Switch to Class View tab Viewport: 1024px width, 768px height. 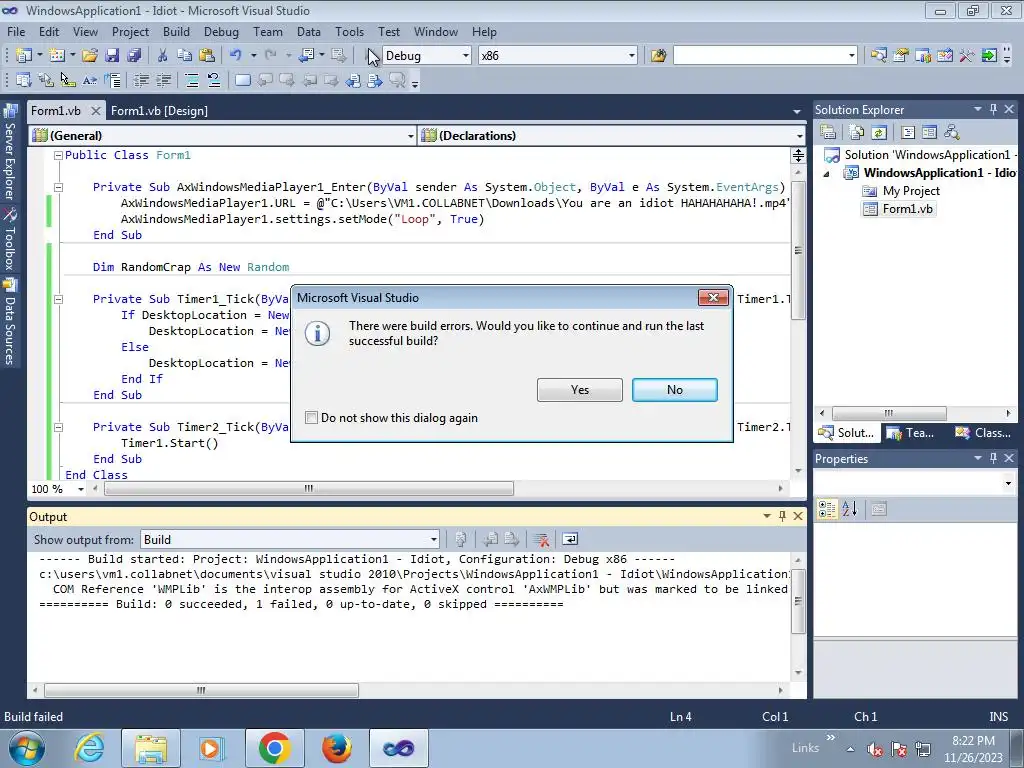tap(983, 432)
